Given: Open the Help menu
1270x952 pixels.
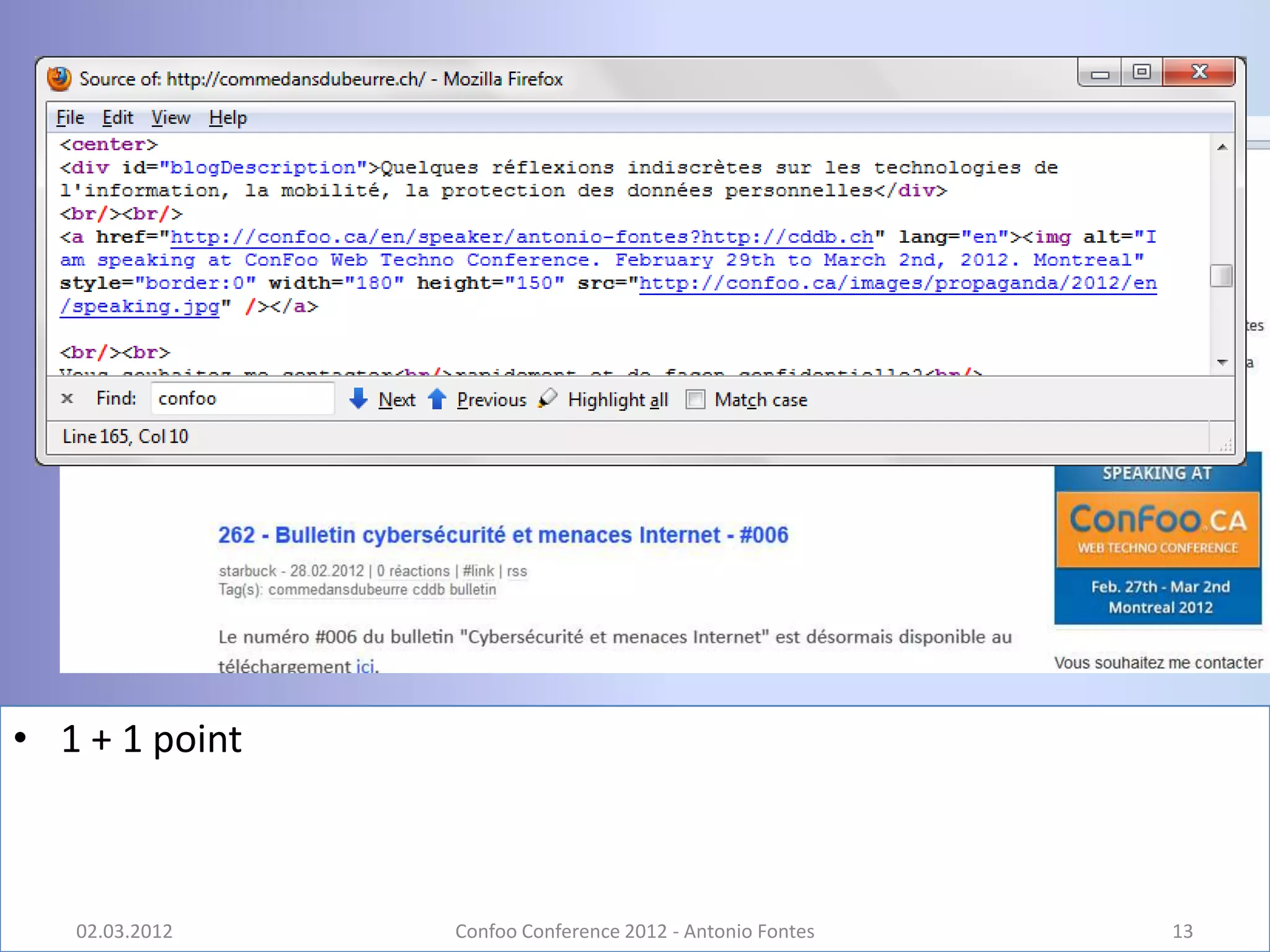Looking at the screenshot, I should 228,118.
